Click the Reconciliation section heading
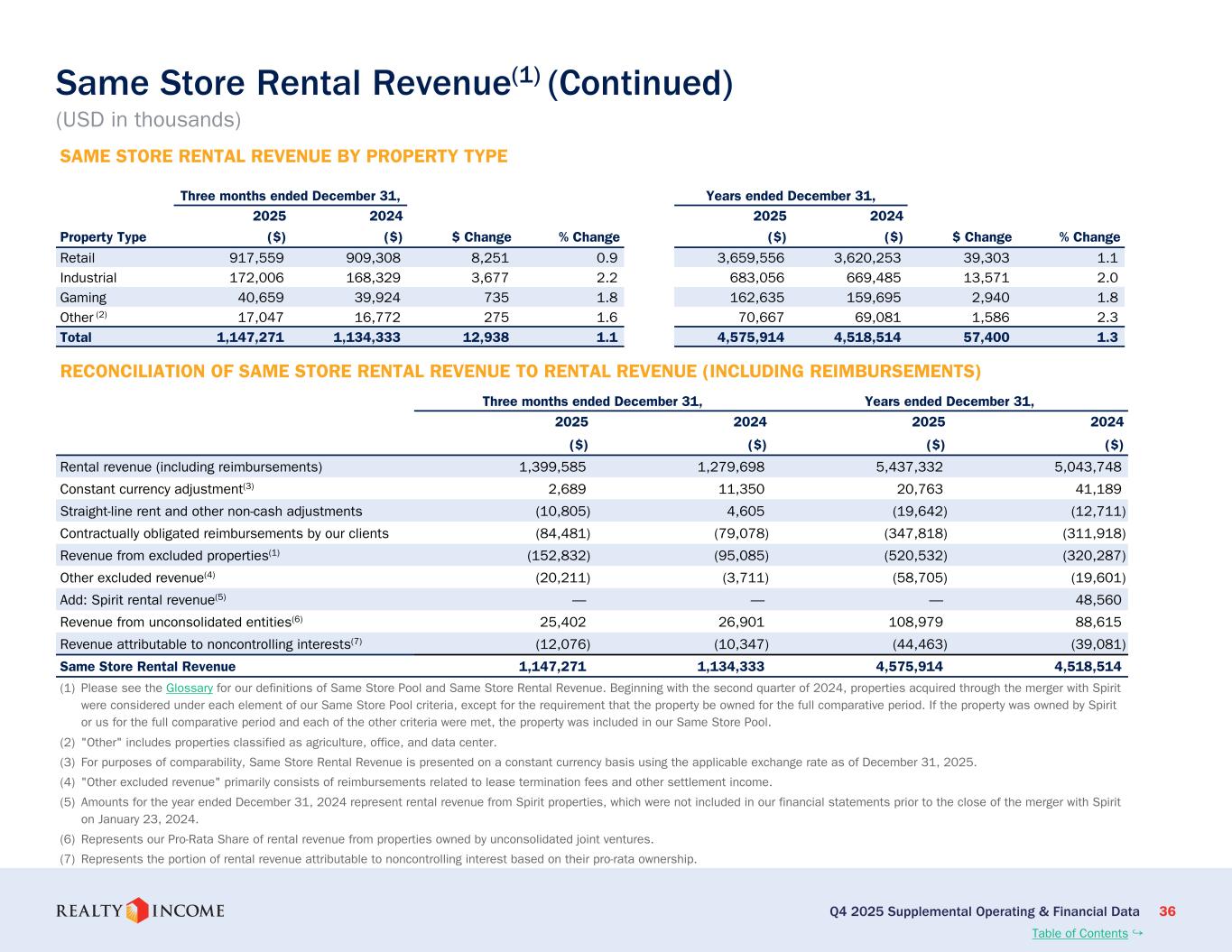Screen dimensions: 1232x952 pyautogui.click(x=520, y=372)
